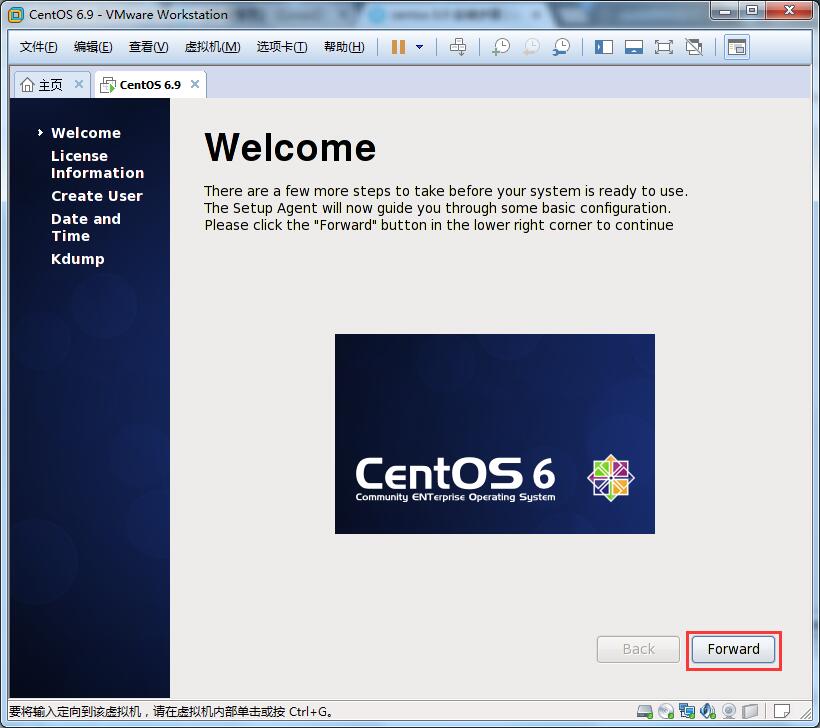The width and height of the screenshot is (820, 728).
Task: Click the greyed Back button
Action: click(x=638, y=650)
